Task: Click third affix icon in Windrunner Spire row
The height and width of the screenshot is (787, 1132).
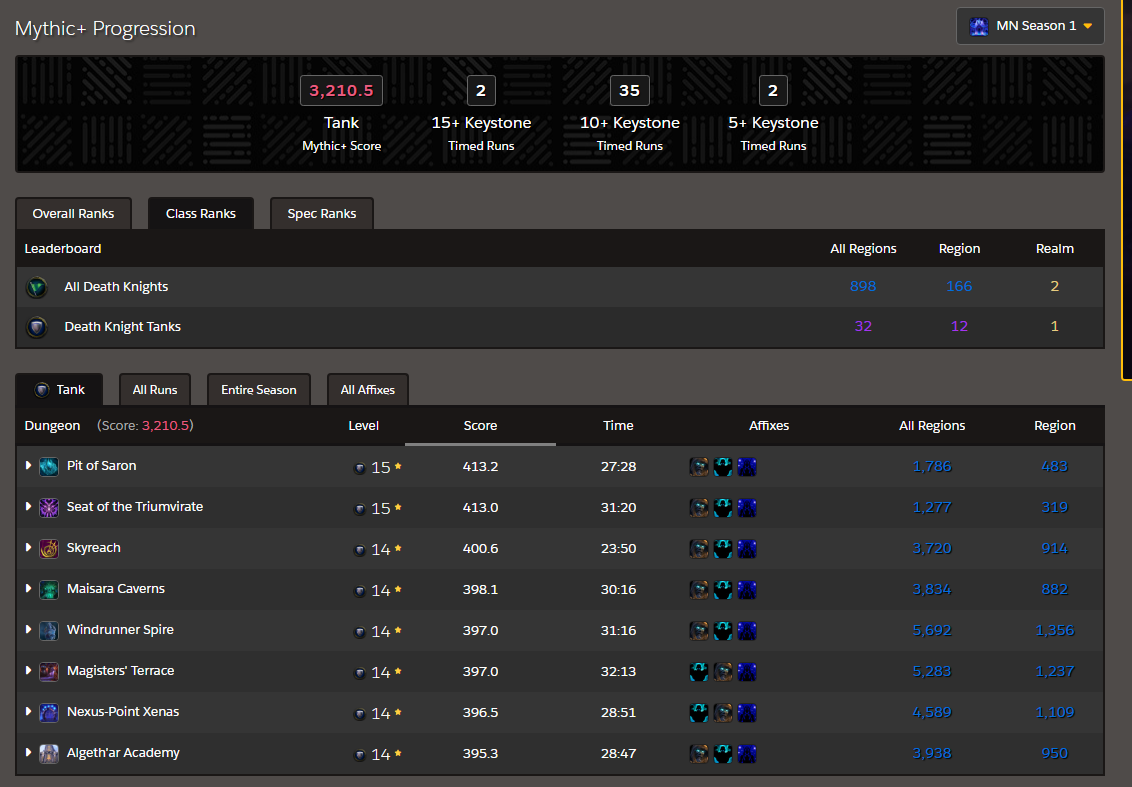Action: pos(746,630)
